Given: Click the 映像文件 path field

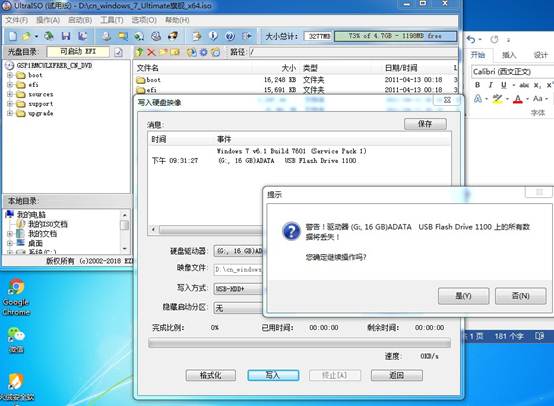Looking at the screenshot, I should (238, 270).
